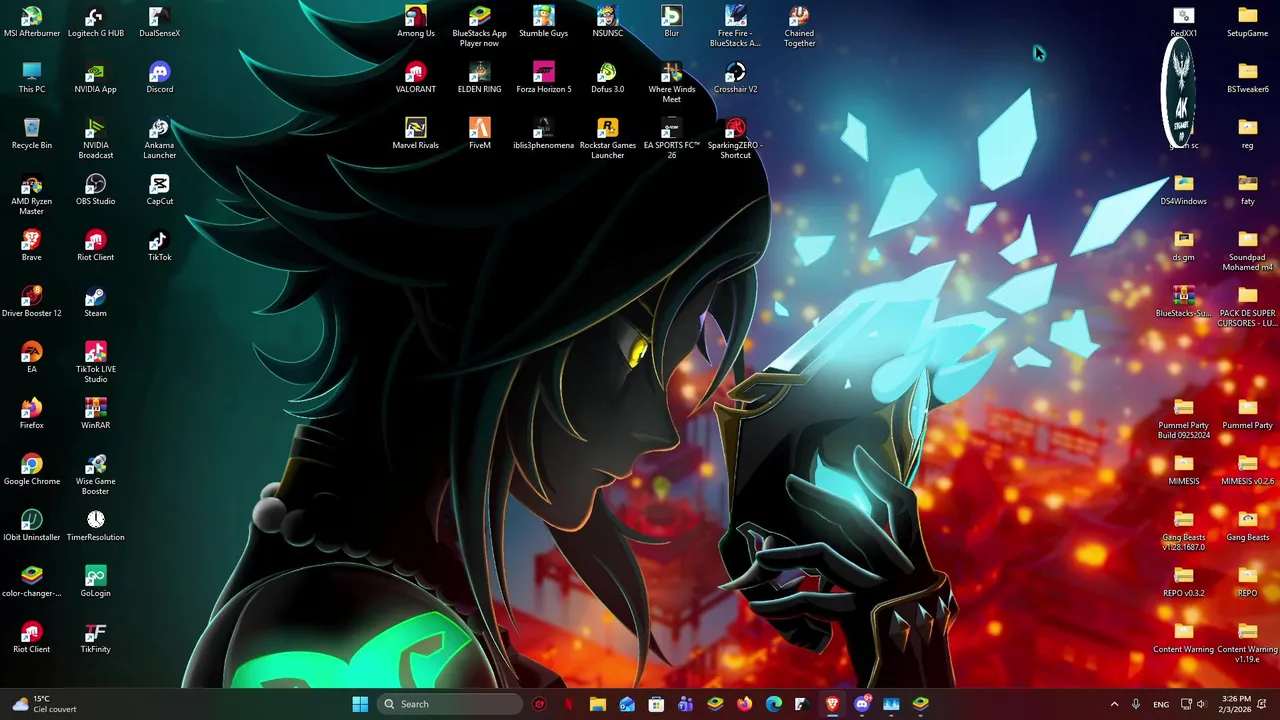The width and height of the screenshot is (1280, 720).
Task: Select the TikTok LIVE Studio icon
Action: tap(96, 363)
